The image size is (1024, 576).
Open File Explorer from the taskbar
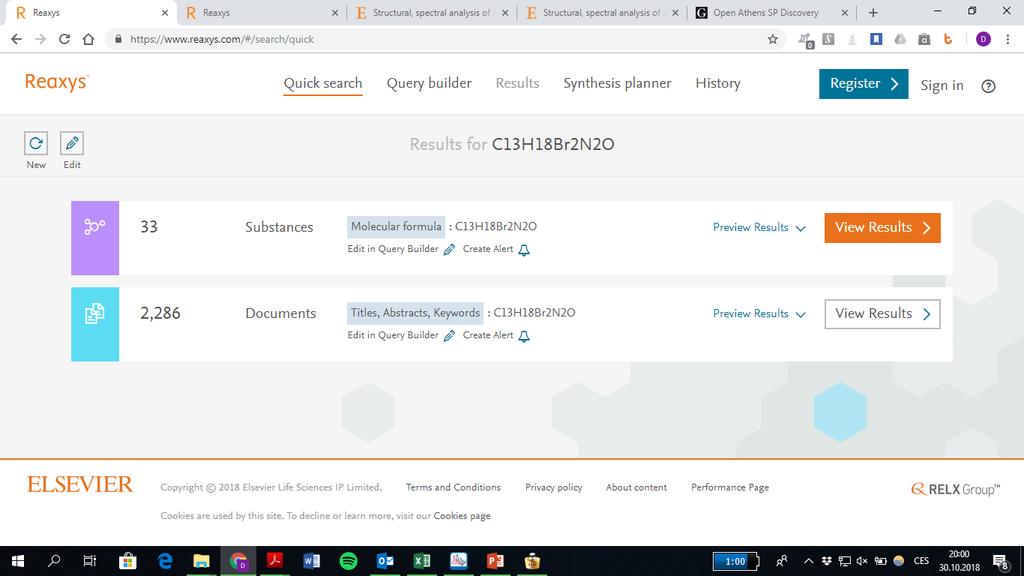point(201,561)
